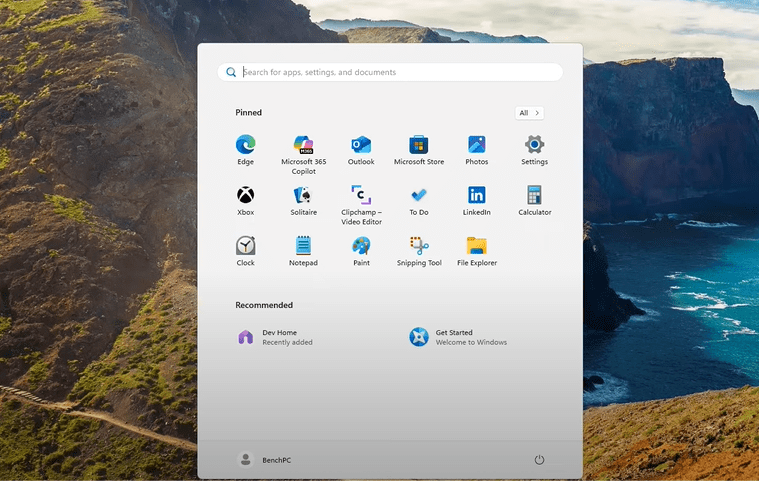The image size is (759, 481).
Task: Open Notepad from pinned apps
Action: click(303, 246)
